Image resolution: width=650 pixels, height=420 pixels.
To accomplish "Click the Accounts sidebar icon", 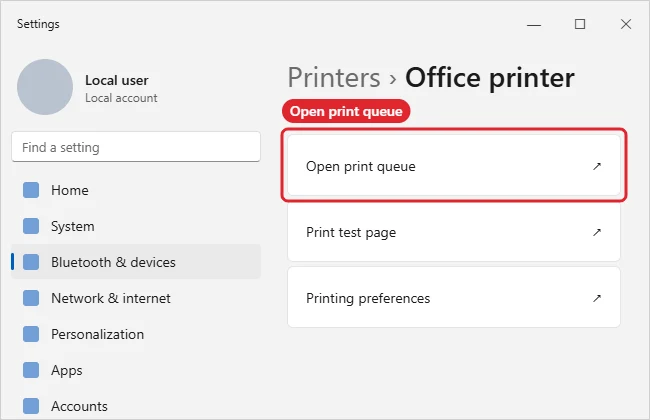I will tap(31, 406).
